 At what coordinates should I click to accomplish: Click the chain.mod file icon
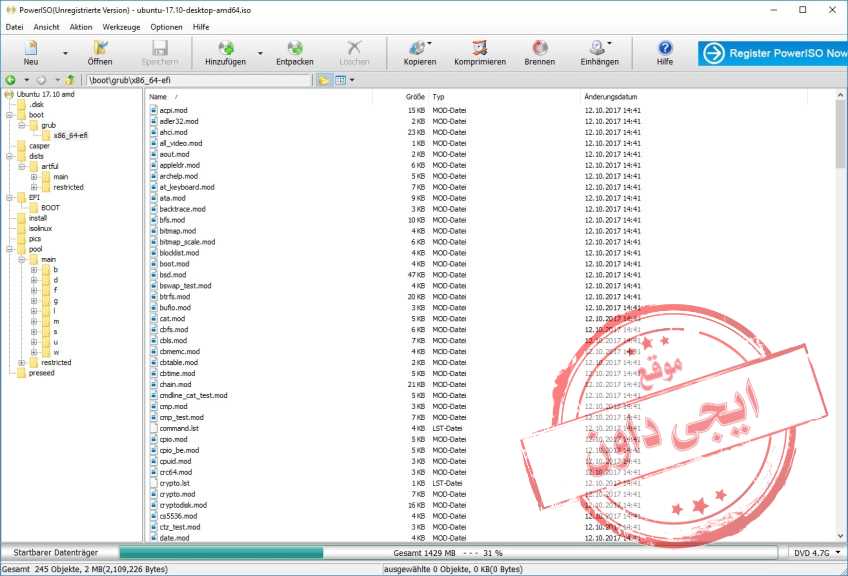154,385
